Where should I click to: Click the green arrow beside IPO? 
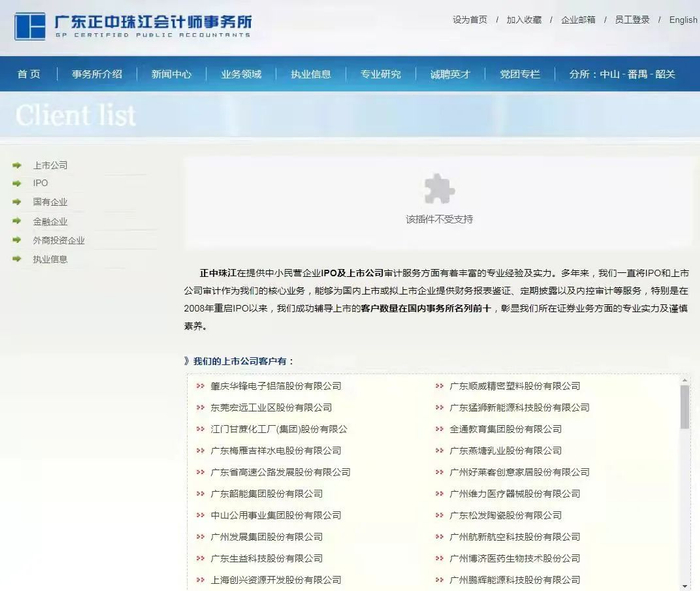coord(17,183)
